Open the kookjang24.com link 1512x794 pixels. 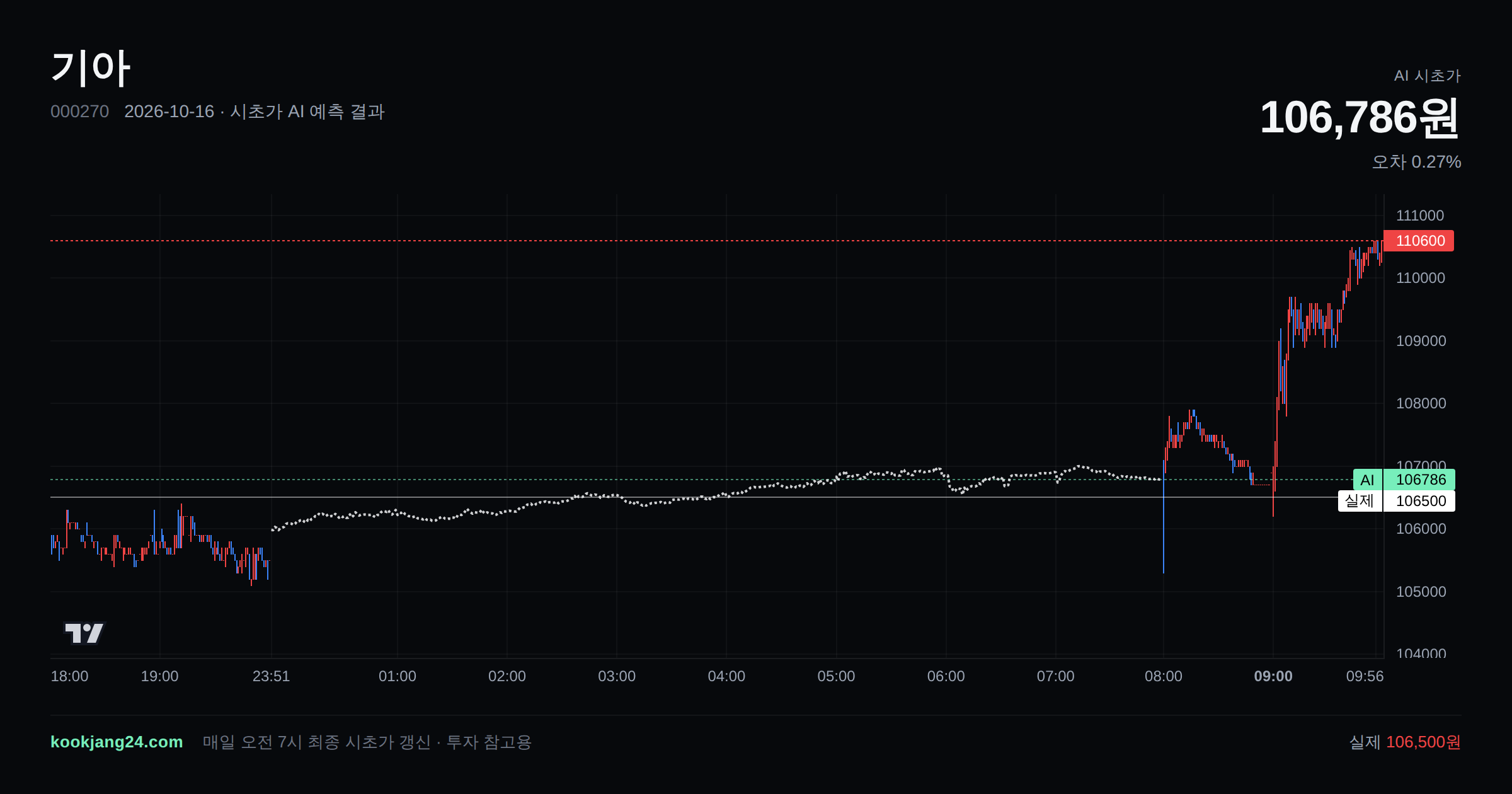pyautogui.click(x=117, y=742)
